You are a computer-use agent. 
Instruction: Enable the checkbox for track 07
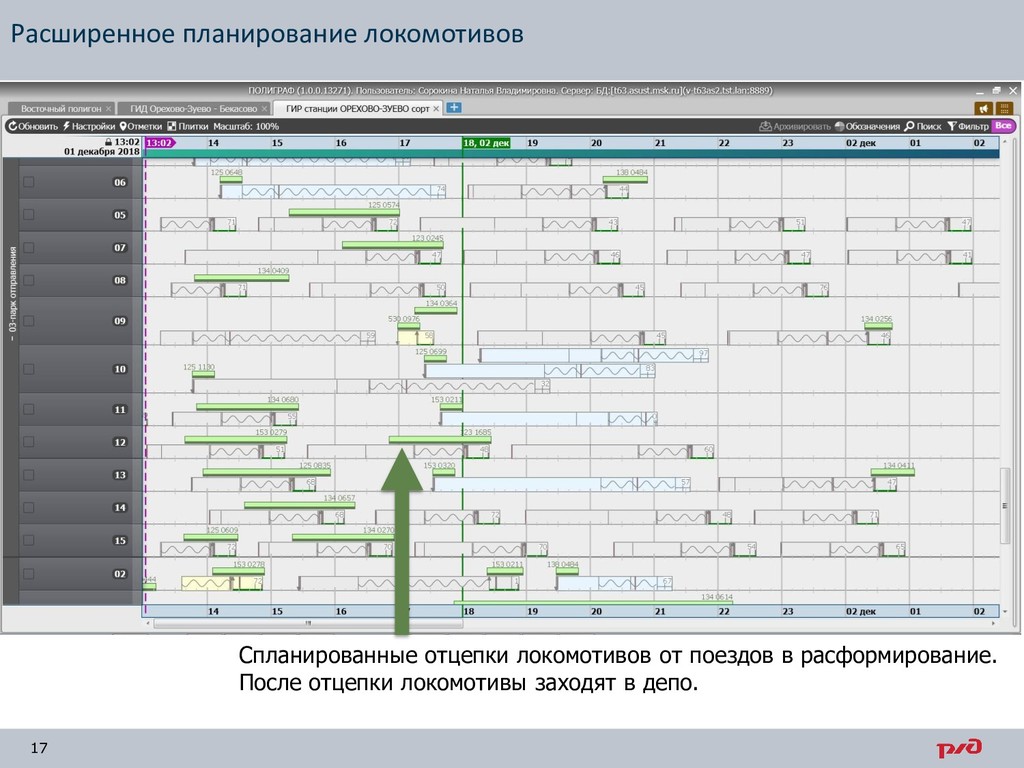click(x=29, y=248)
